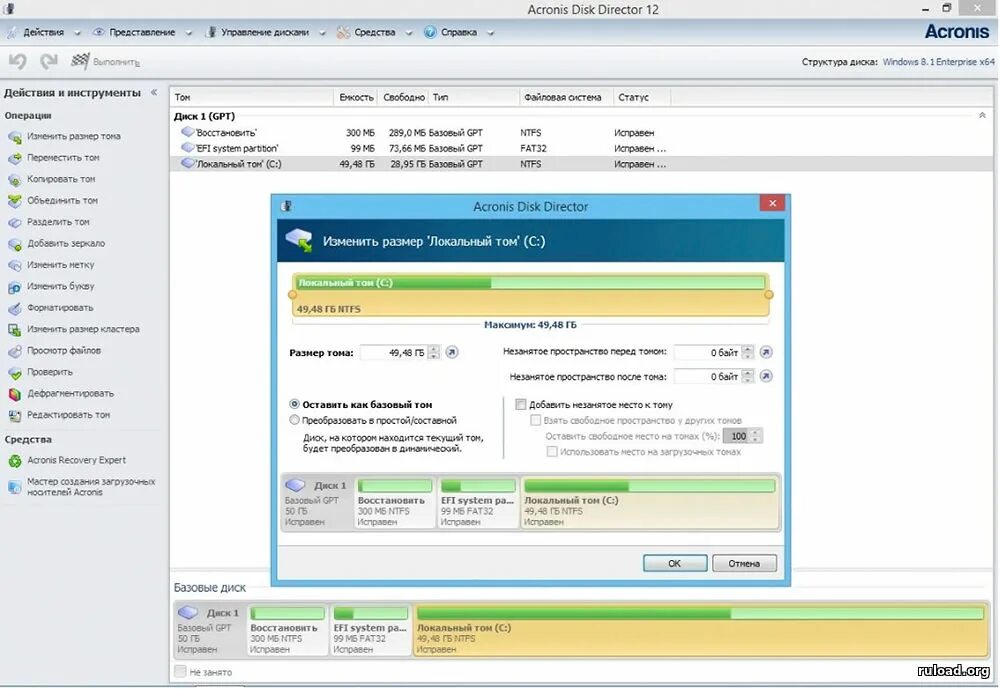Open the Средства menu

click(x=374, y=33)
